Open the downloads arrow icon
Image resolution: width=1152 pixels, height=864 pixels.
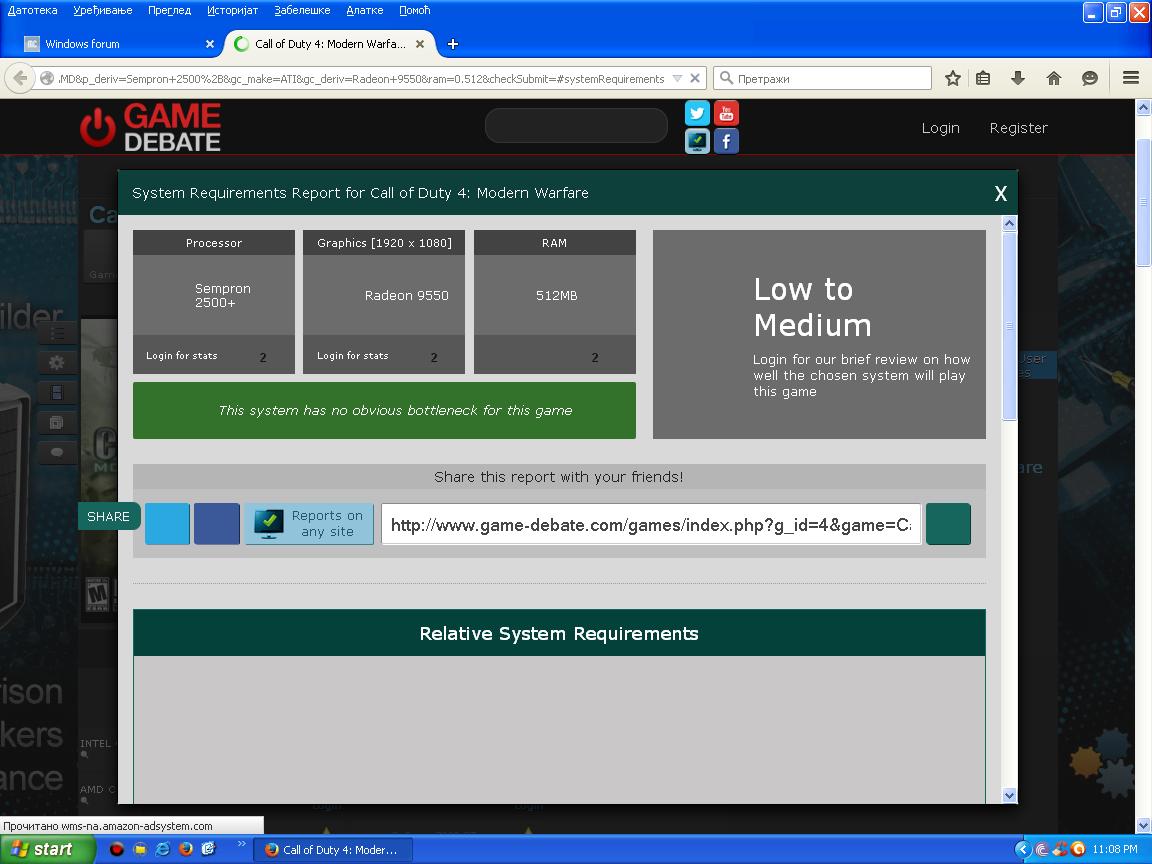click(x=1018, y=78)
